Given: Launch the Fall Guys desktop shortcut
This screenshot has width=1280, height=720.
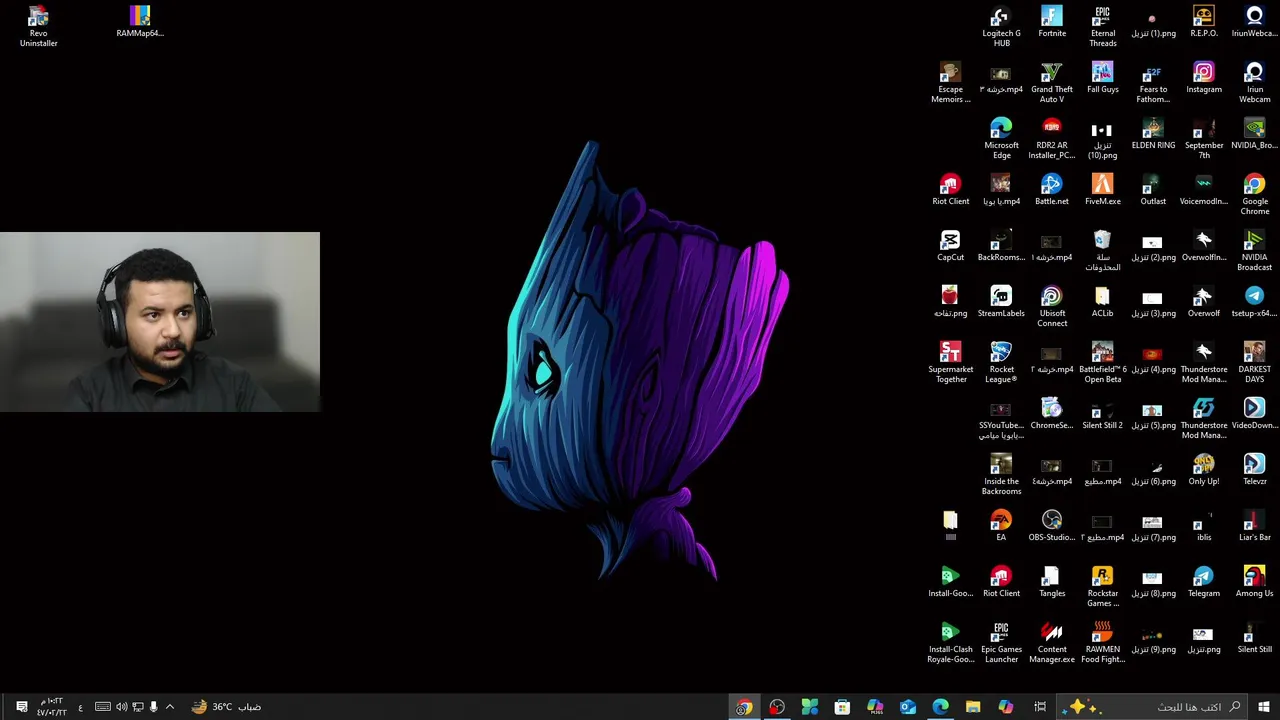Looking at the screenshot, I should point(1103,78).
